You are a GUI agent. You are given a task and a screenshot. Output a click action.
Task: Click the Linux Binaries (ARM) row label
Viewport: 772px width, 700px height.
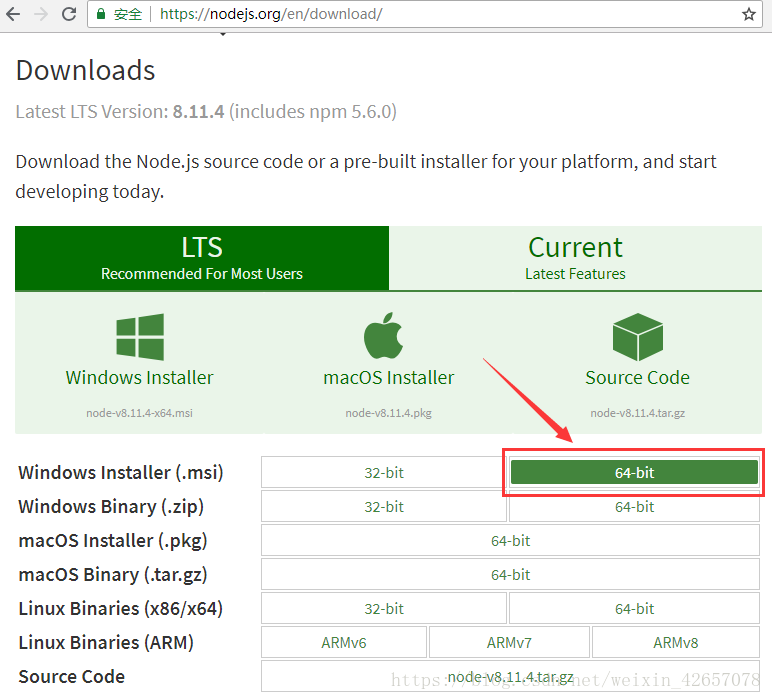pos(106,642)
